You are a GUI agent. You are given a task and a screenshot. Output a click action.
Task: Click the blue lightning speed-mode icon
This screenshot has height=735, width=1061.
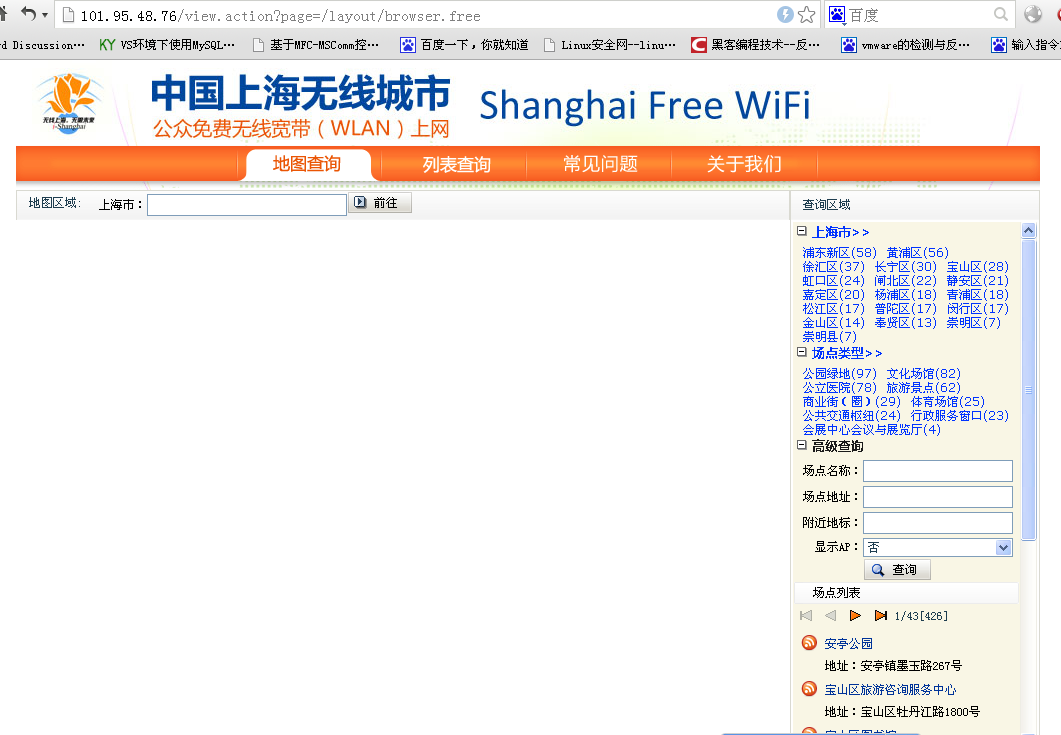click(x=785, y=14)
